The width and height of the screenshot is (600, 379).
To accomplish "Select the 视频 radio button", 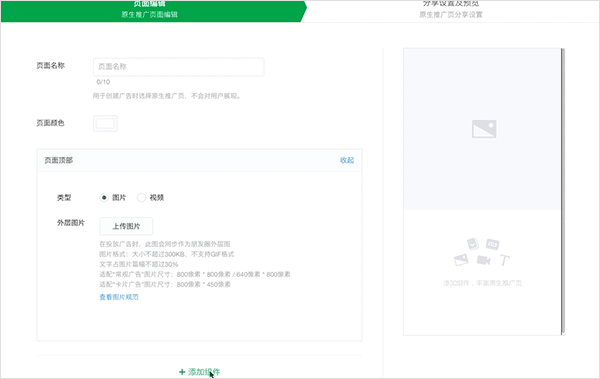I will point(141,198).
